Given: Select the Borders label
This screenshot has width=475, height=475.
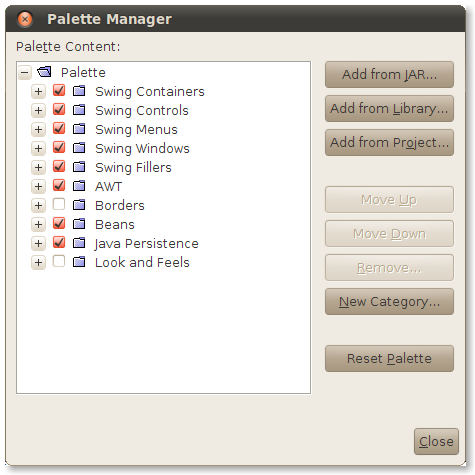Looking at the screenshot, I should 120,206.
